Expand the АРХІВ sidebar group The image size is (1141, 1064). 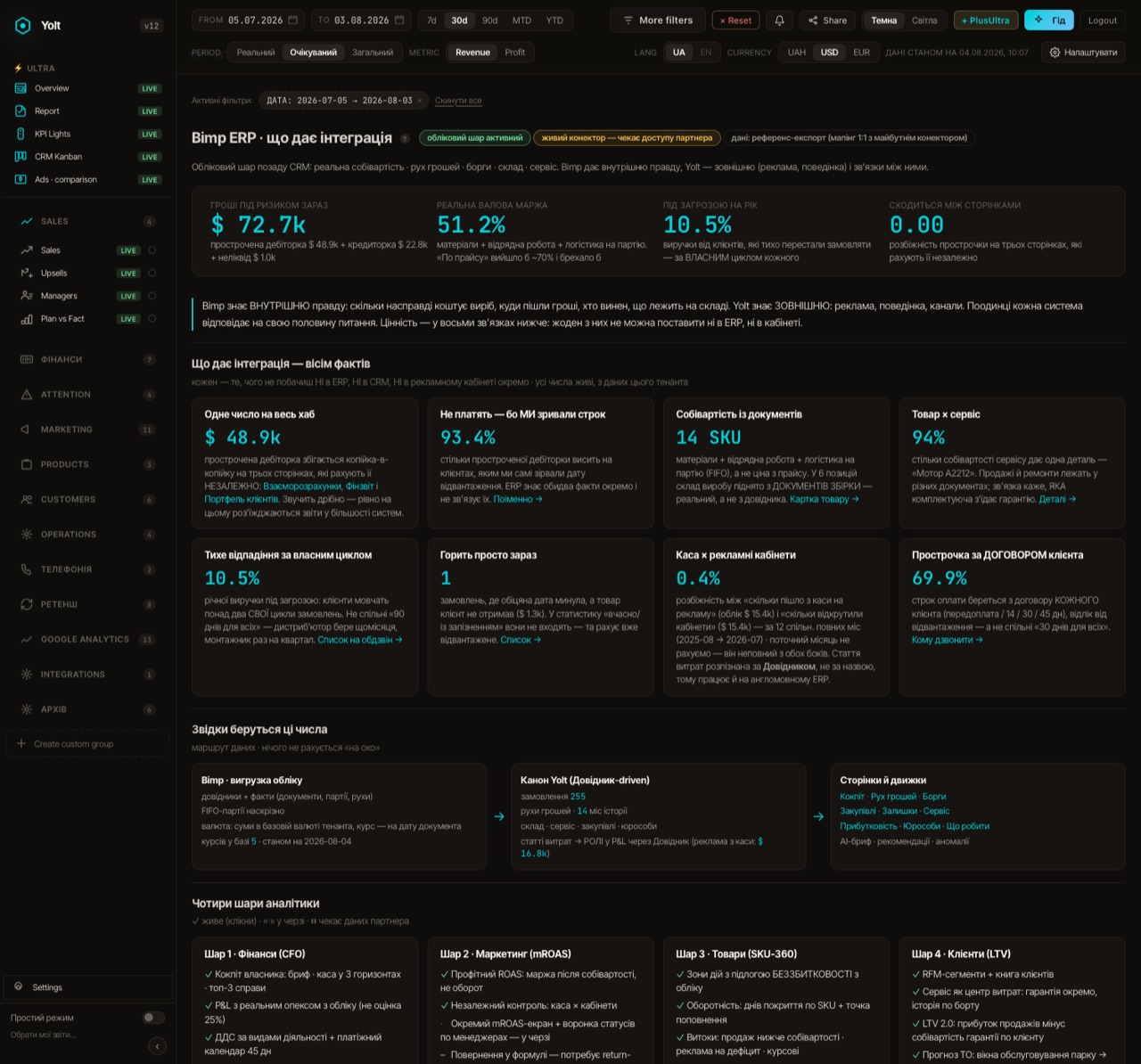87,709
